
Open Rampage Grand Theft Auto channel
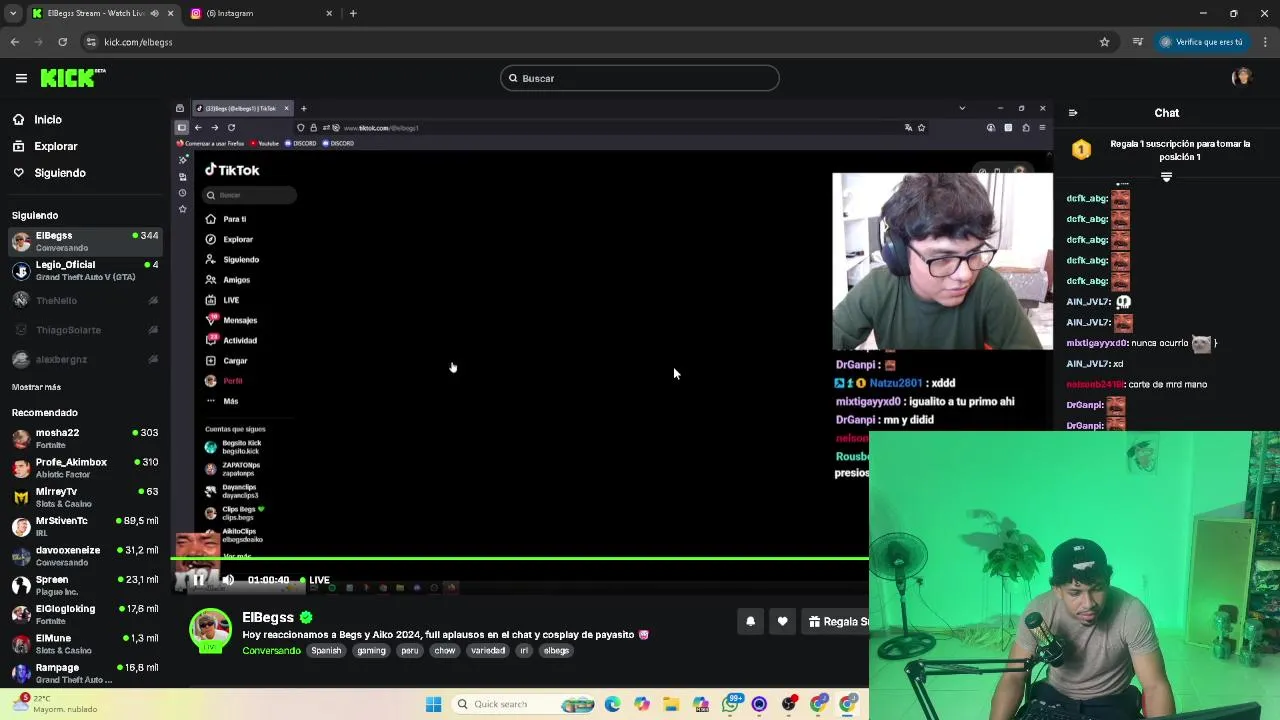85,673
